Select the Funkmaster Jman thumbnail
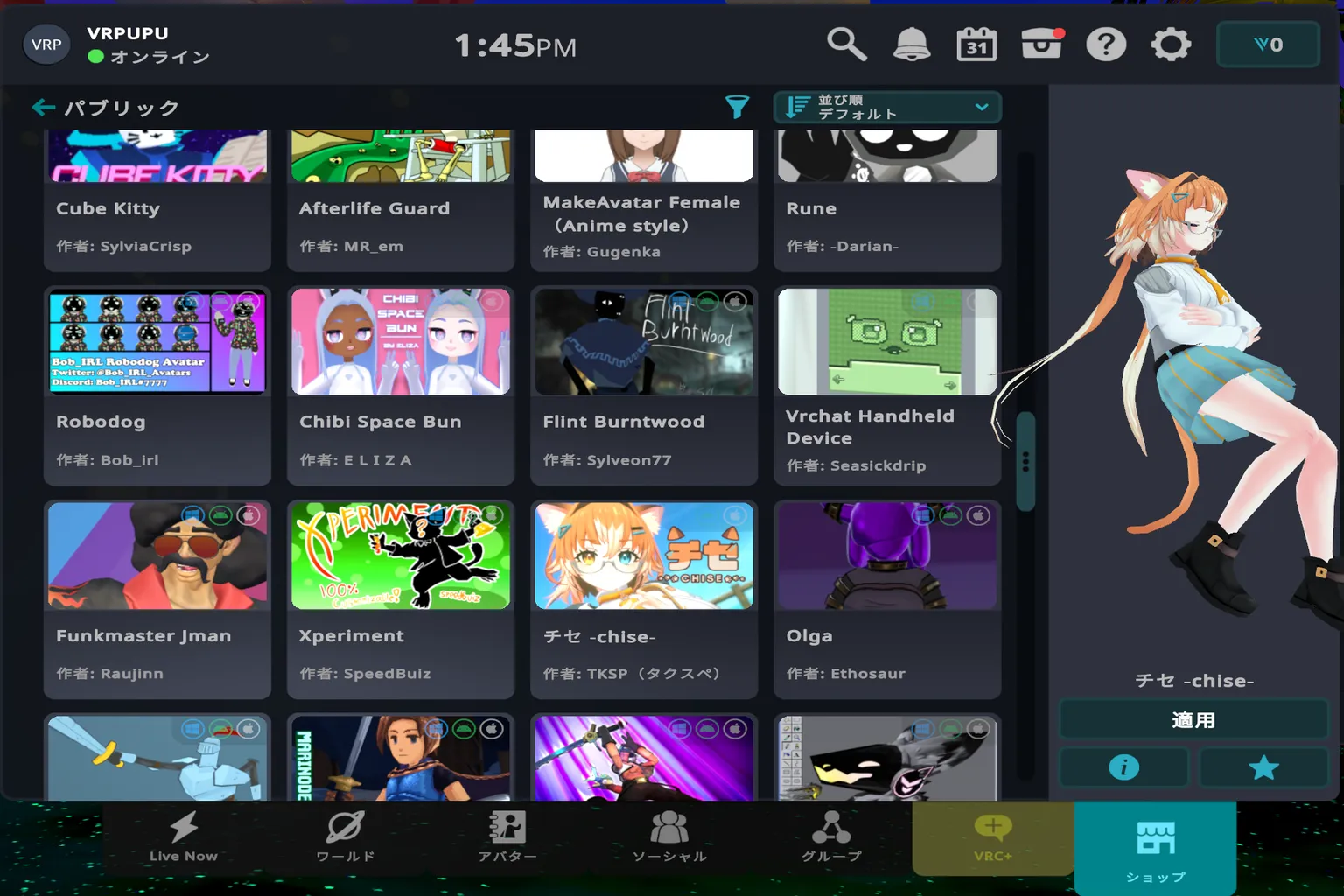 (157, 556)
